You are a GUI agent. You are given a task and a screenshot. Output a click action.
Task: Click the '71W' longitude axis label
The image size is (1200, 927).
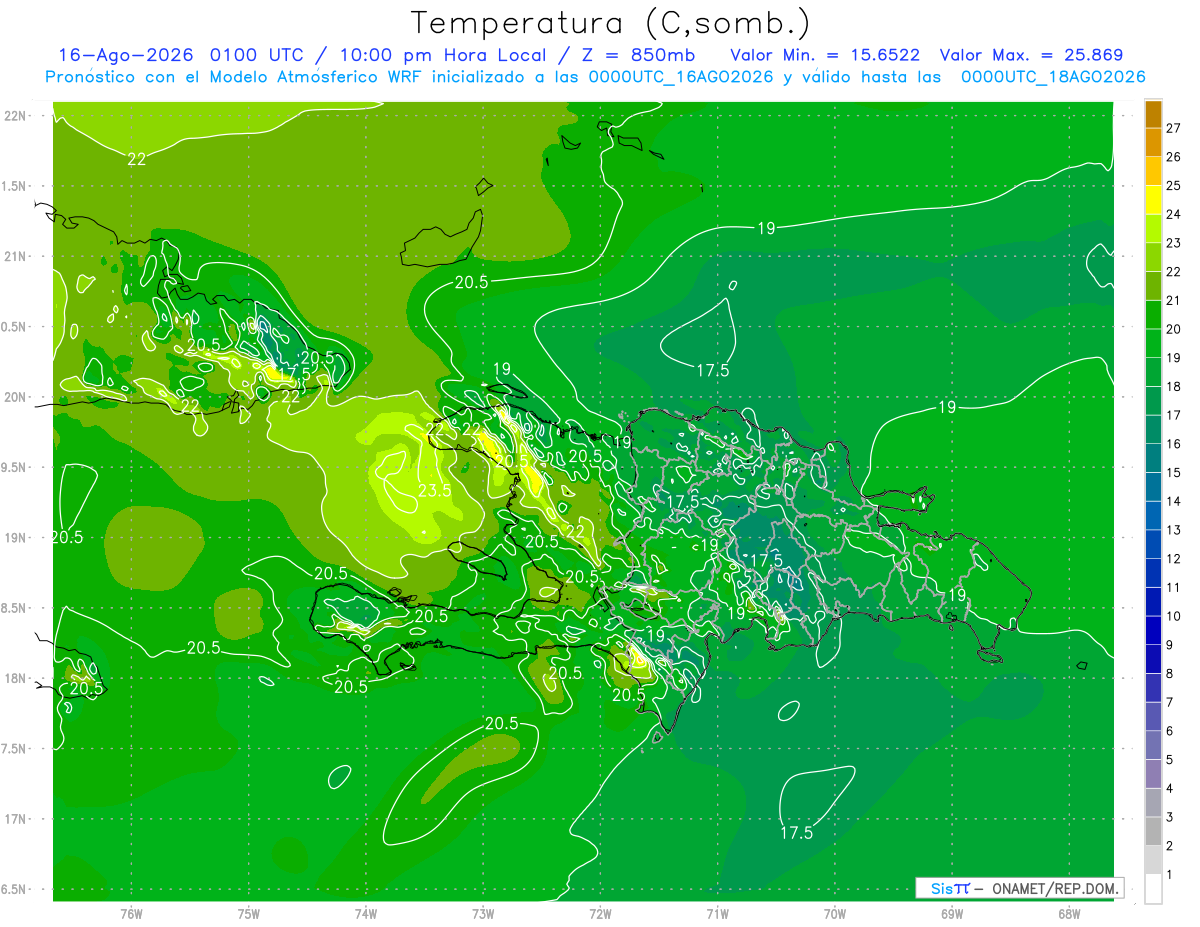[717, 913]
